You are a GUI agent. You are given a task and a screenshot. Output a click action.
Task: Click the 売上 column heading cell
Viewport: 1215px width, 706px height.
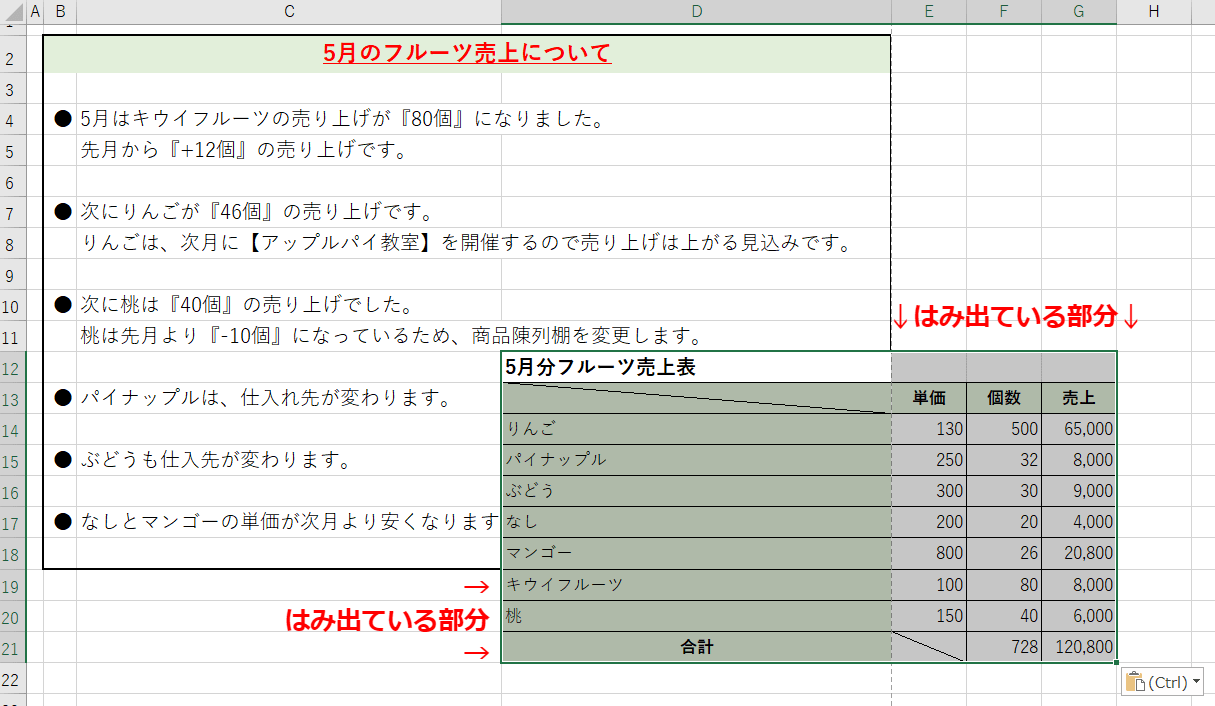point(1079,398)
